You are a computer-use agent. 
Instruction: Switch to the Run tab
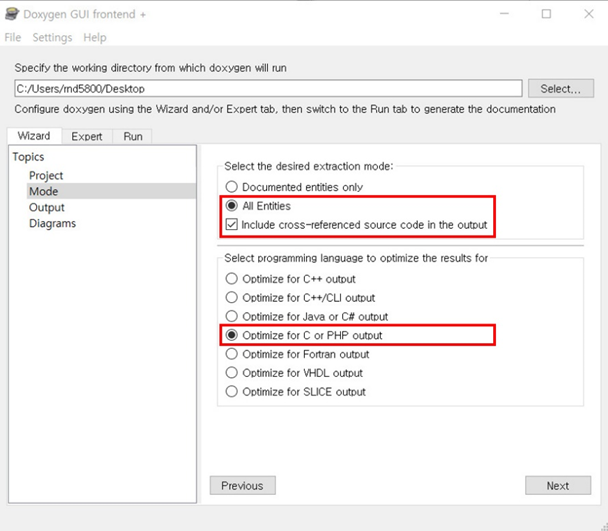click(133, 137)
